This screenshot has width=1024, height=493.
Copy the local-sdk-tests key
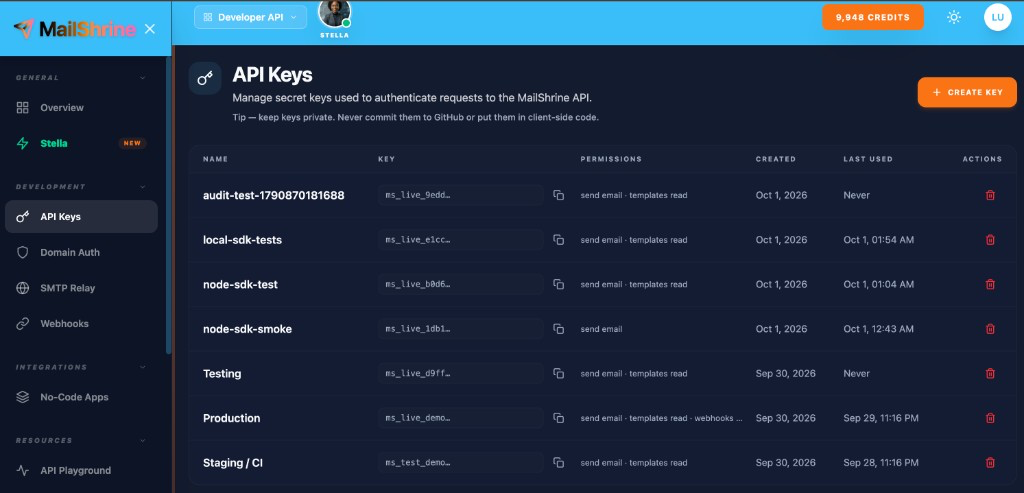(x=558, y=240)
